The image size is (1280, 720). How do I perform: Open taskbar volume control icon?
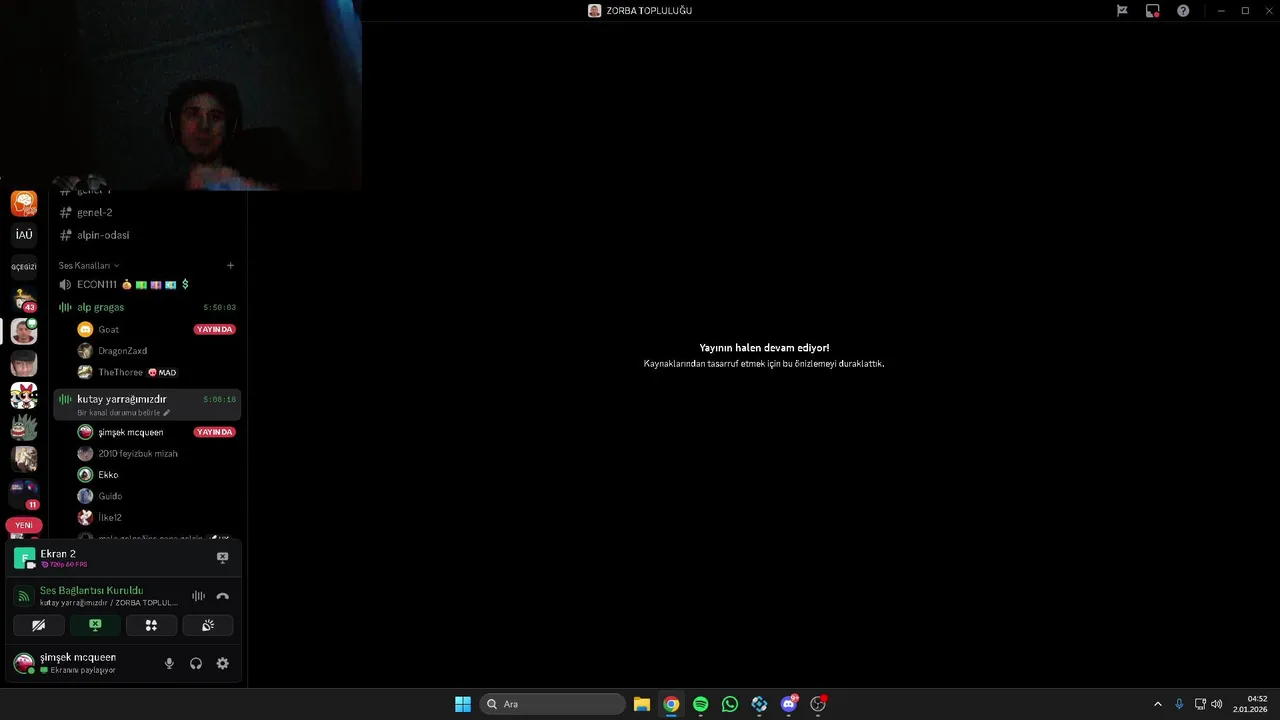click(1216, 704)
